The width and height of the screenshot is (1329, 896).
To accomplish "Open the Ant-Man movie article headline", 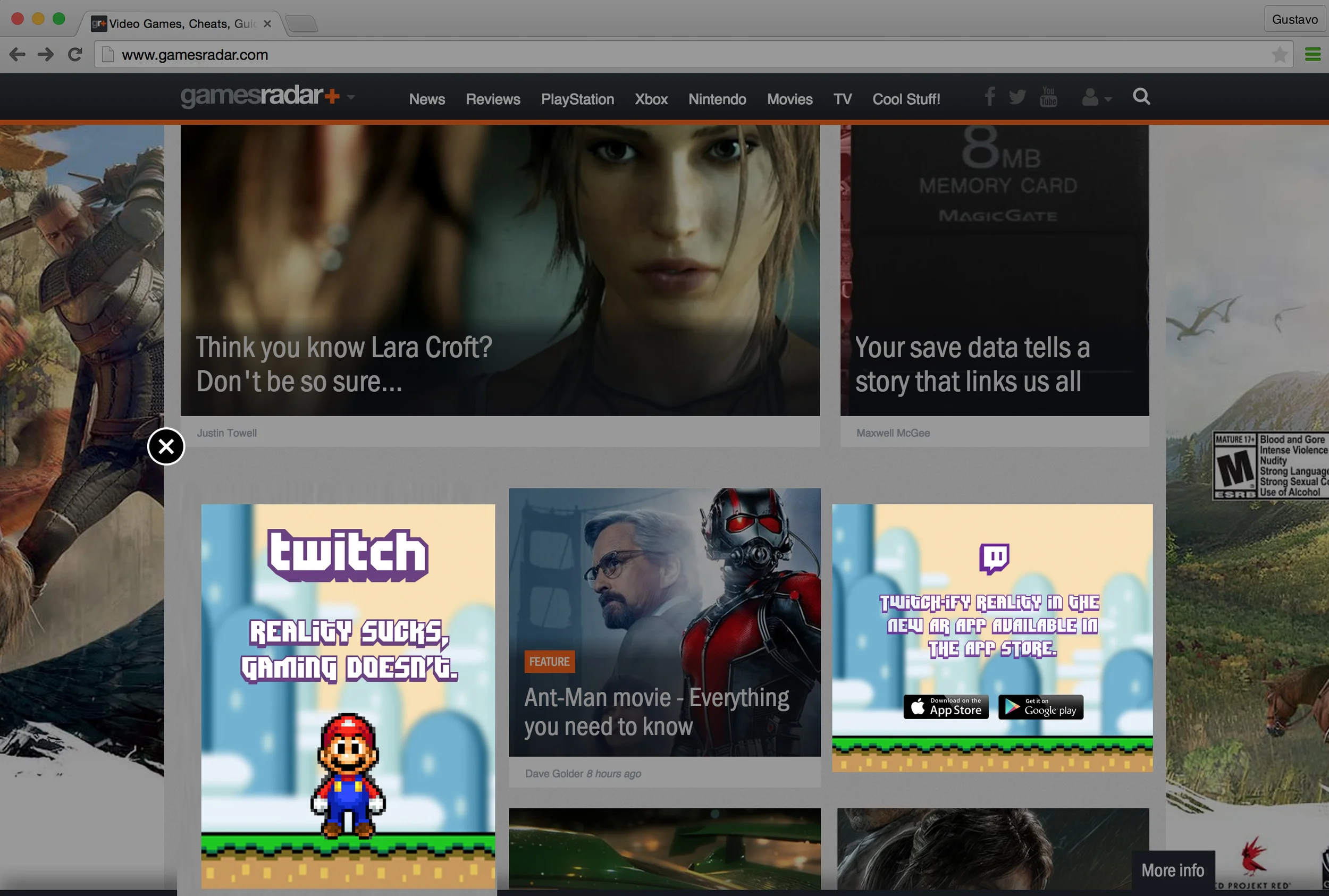I will [x=657, y=712].
